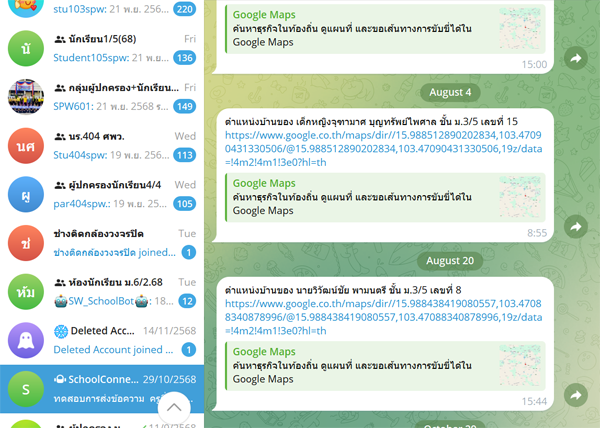The width and height of the screenshot is (600, 428).
Task: Forward the 8:55 map link message
Action: 576,228
